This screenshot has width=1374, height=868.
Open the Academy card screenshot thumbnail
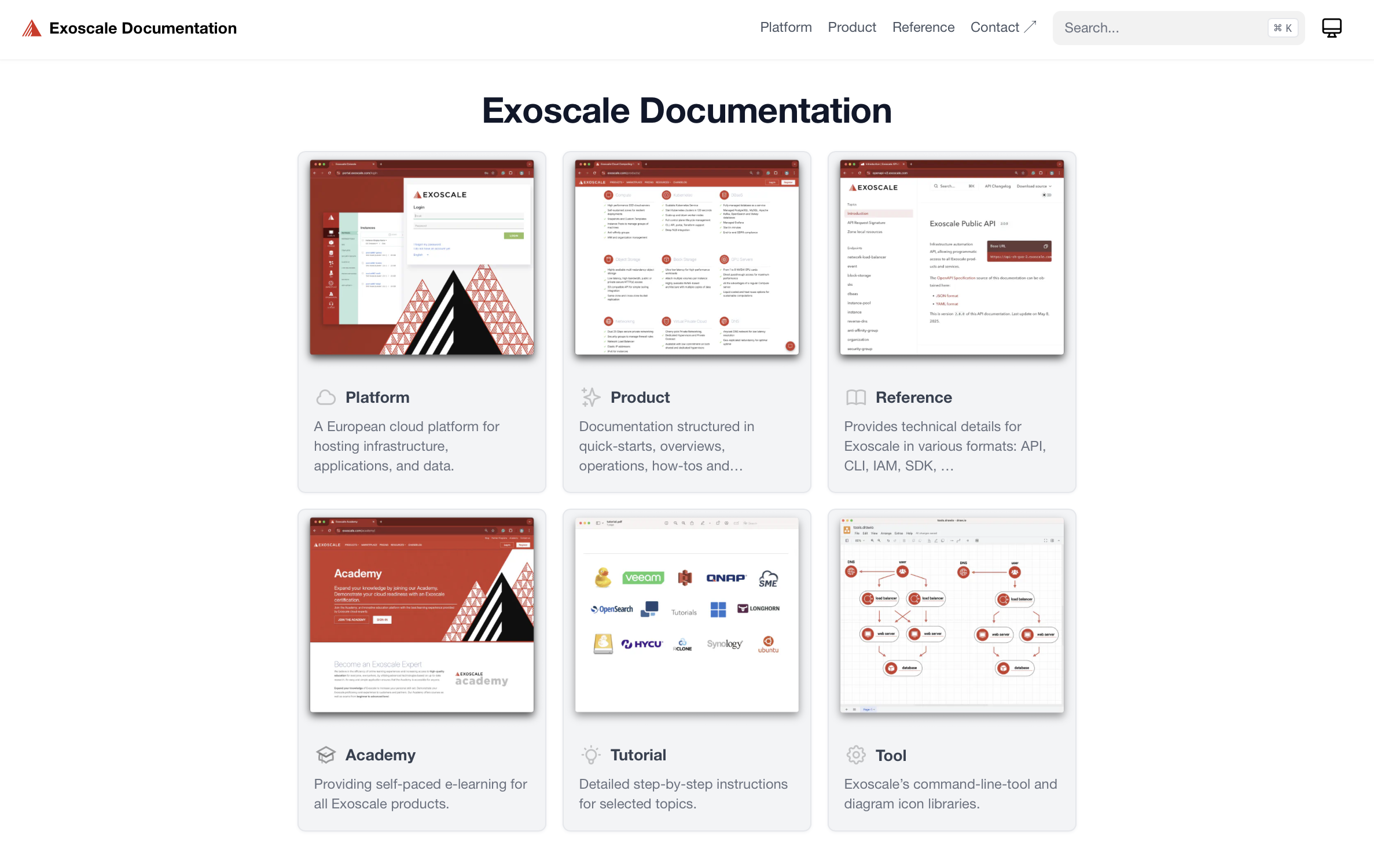[421, 615]
